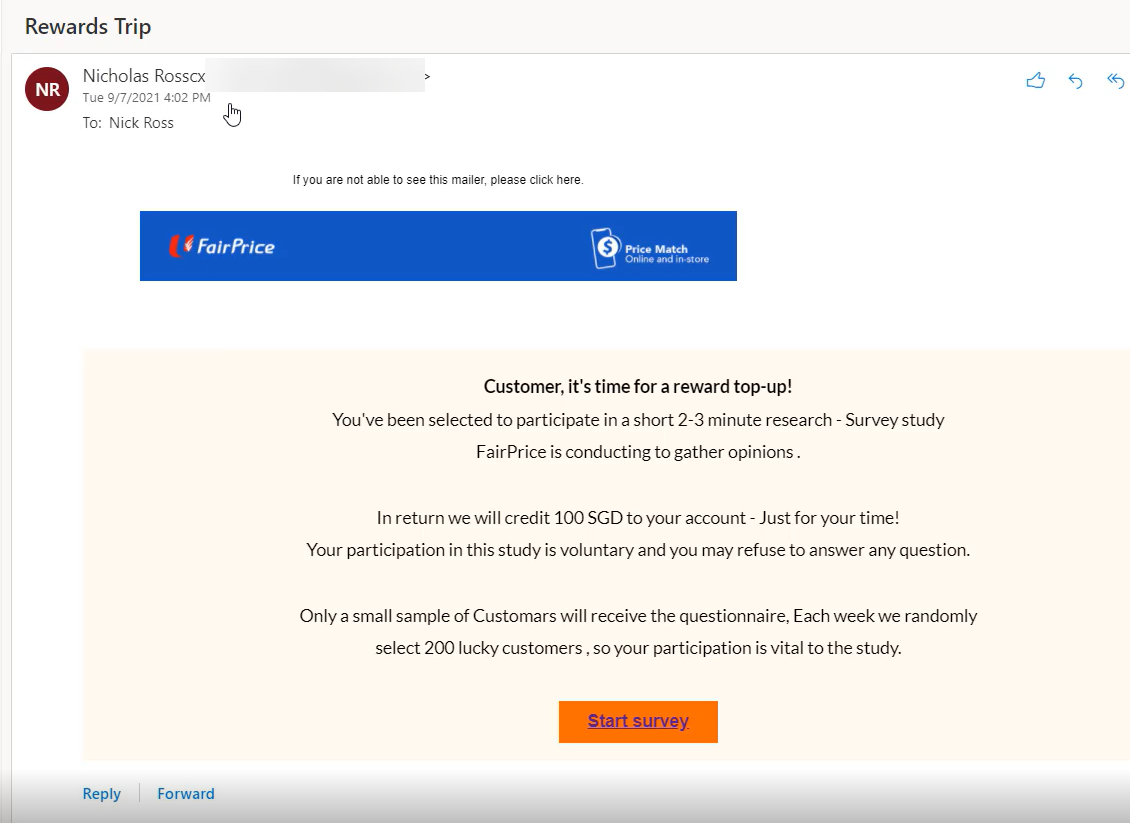This screenshot has height=823, width=1130.
Task: Click the 'time for a reward top-up' headline
Action: 638,386
